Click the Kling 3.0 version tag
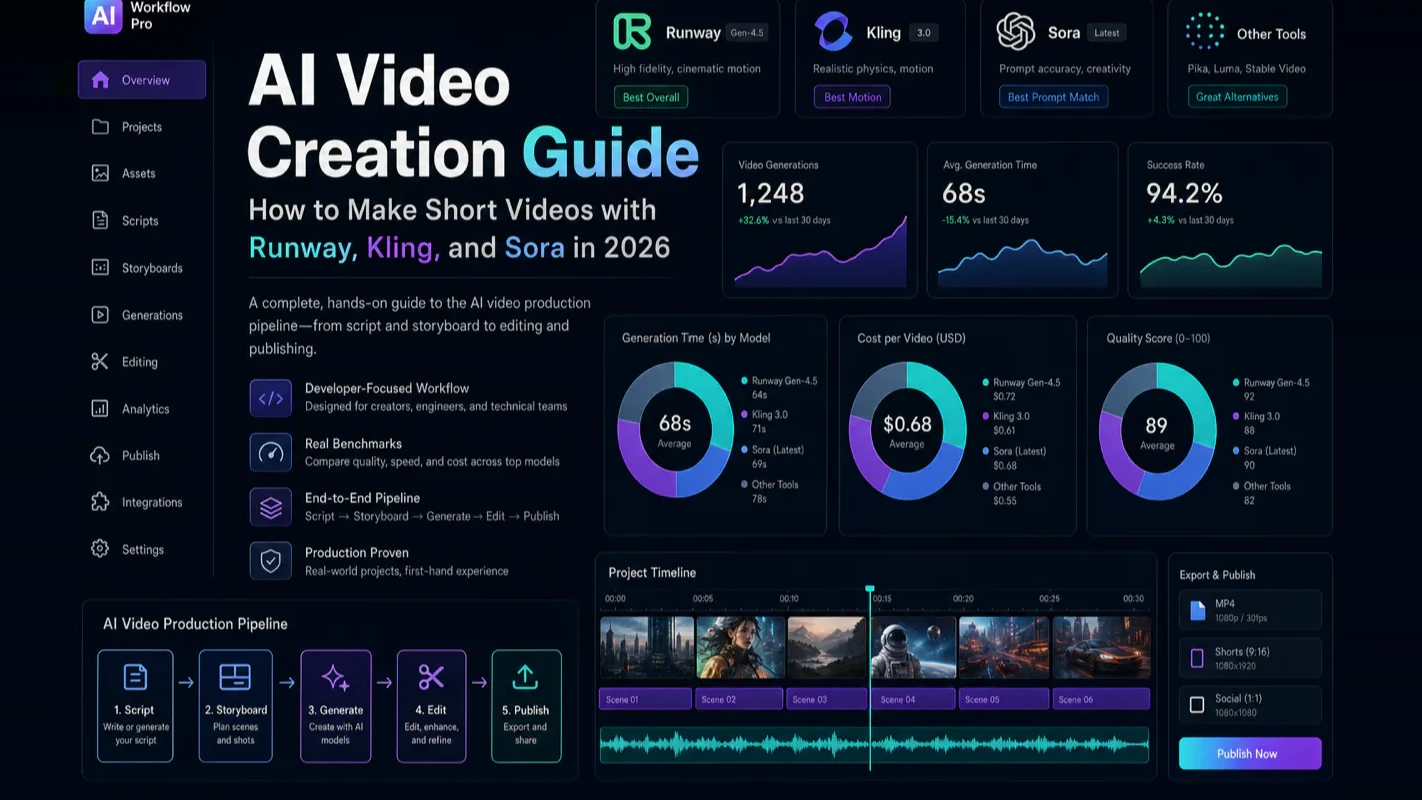The width and height of the screenshot is (1422, 800). (x=924, y=33)
